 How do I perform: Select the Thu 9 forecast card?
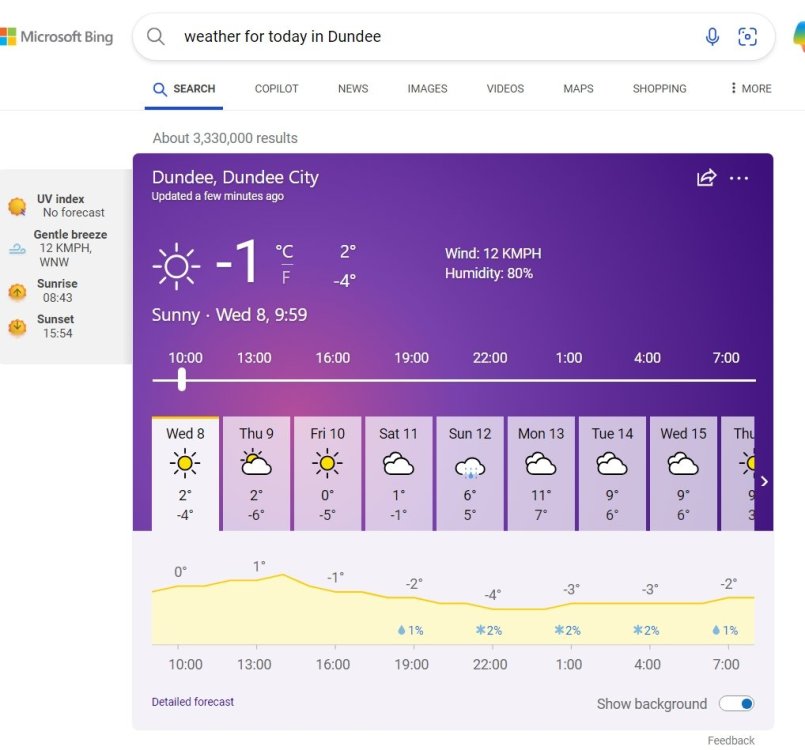256,473
